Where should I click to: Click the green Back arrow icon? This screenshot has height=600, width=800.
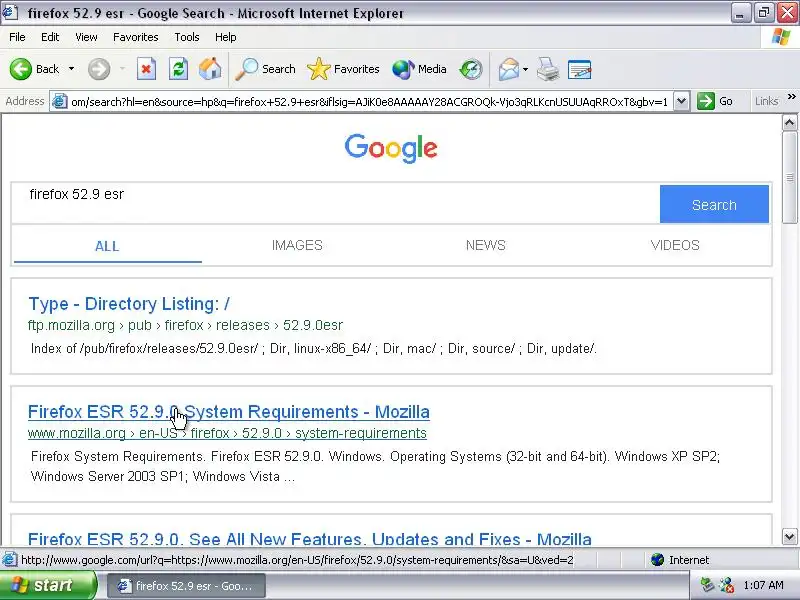click(x=21, y=69)
